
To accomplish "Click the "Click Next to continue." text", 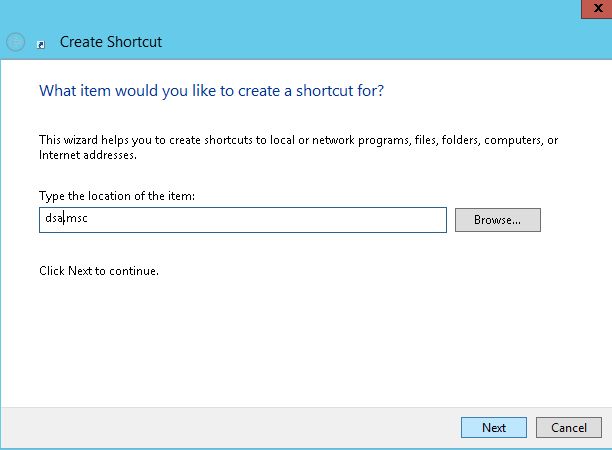I will (99, 271).
